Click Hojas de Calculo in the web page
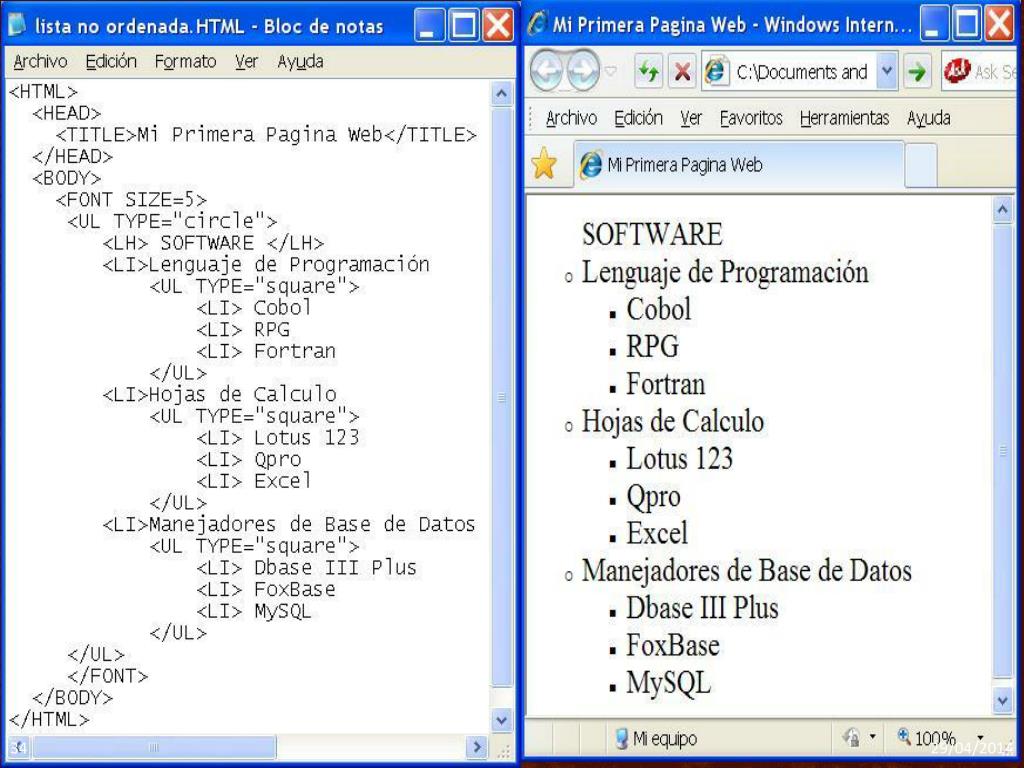 673,421
